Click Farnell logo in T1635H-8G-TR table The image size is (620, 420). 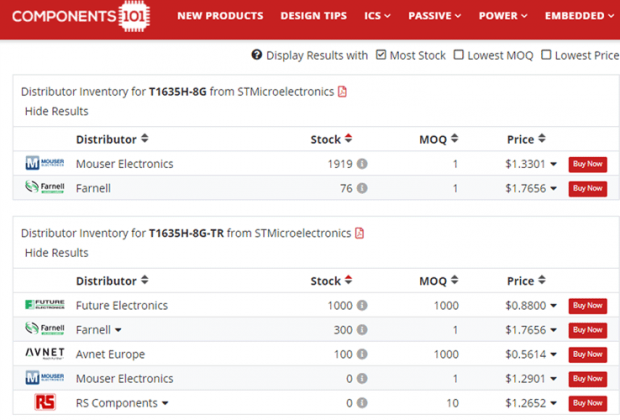coord(45,328)
